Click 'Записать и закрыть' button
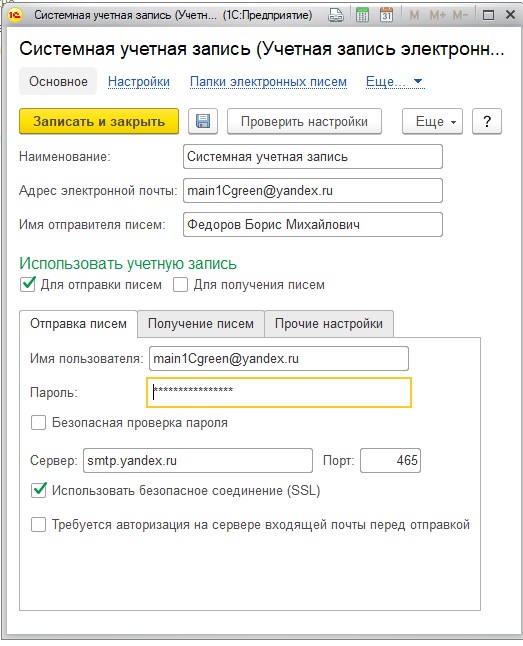This screenshot has height=646, width=523. (99, 122)
